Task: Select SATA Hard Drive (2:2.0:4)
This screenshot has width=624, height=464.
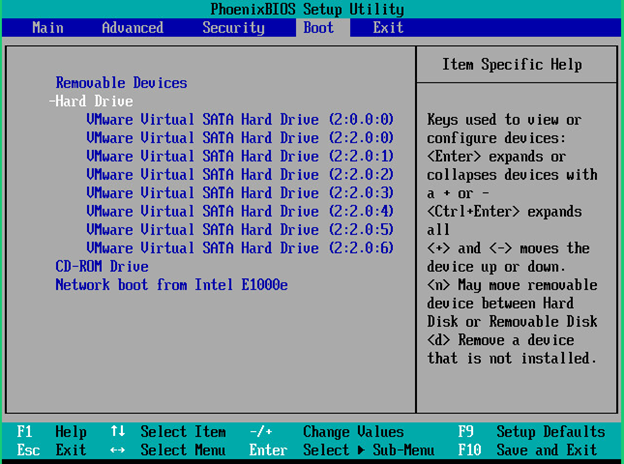Action: tap(240, 211)
